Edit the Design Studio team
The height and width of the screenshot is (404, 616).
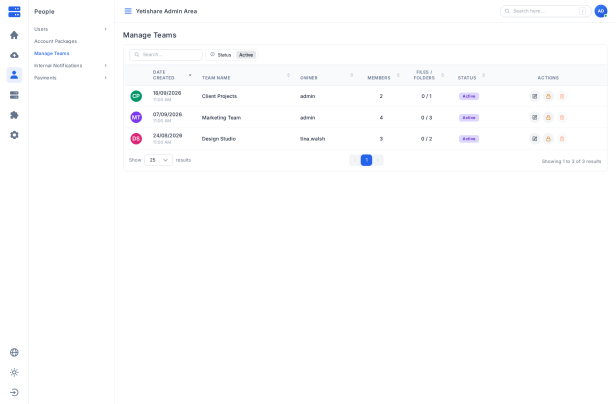(534, 139)
